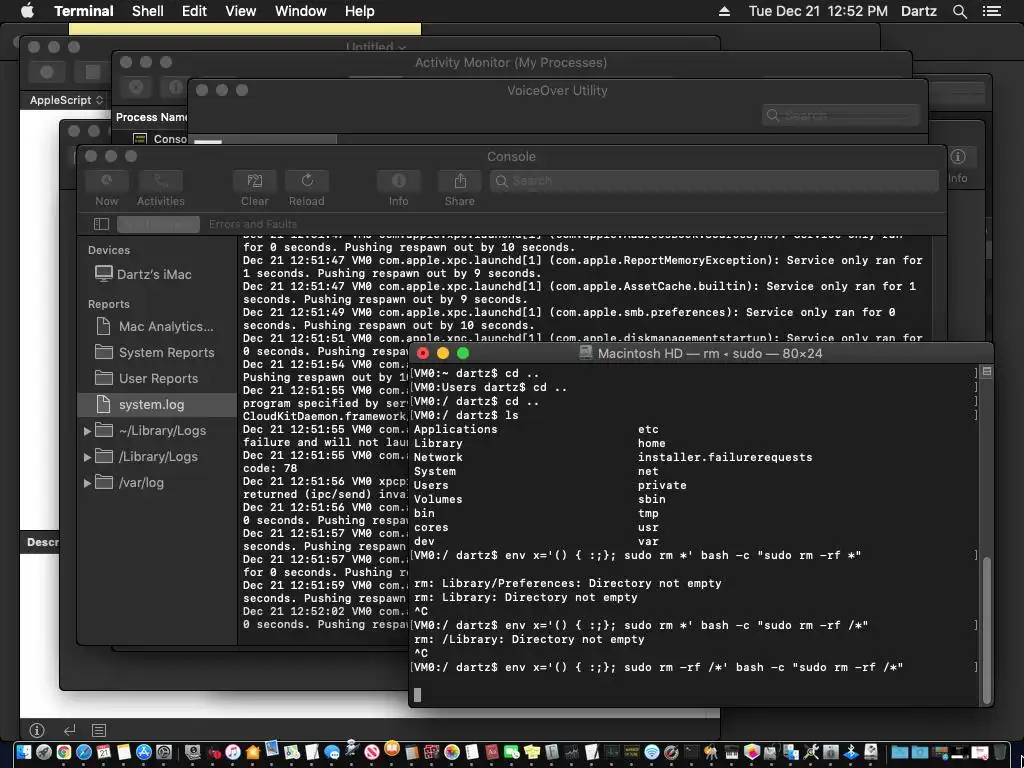Open iTunes from the Dock
The height and width of the screenshot is (768, 1024).
[232, 752]
